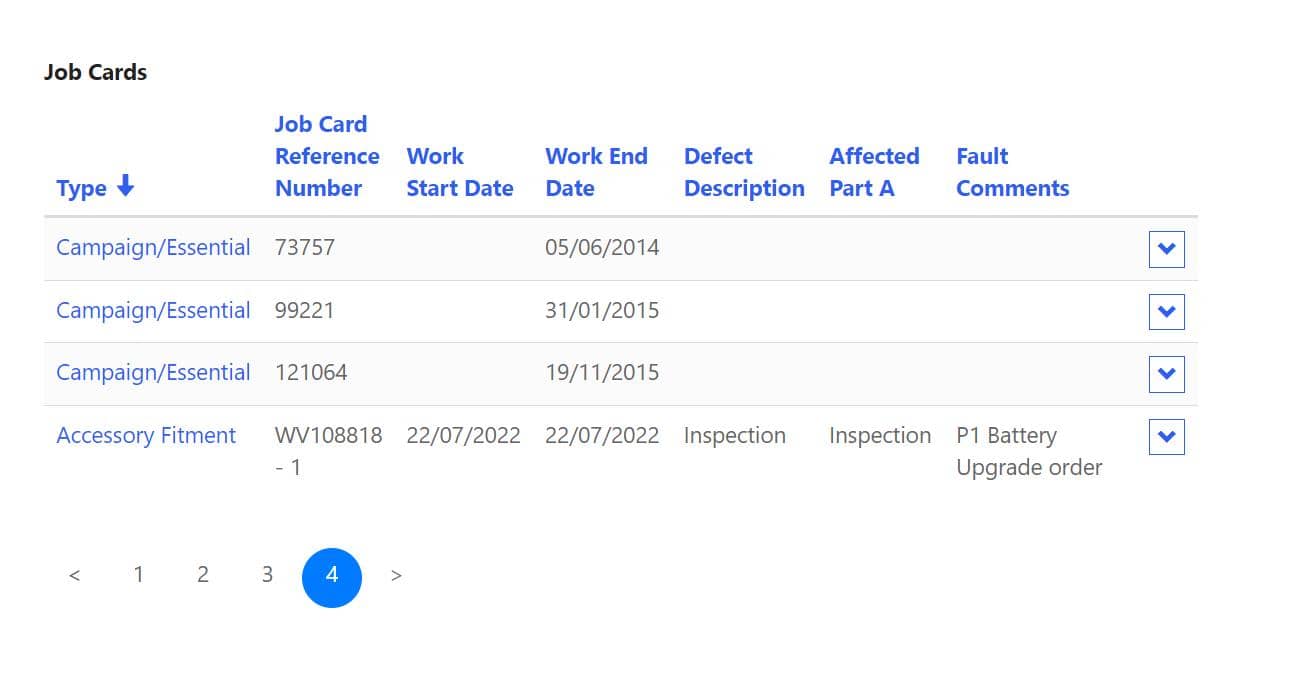1308x690 pixels.
Task: Sort by Job Card Reference Number
Action: click(327, 156)
